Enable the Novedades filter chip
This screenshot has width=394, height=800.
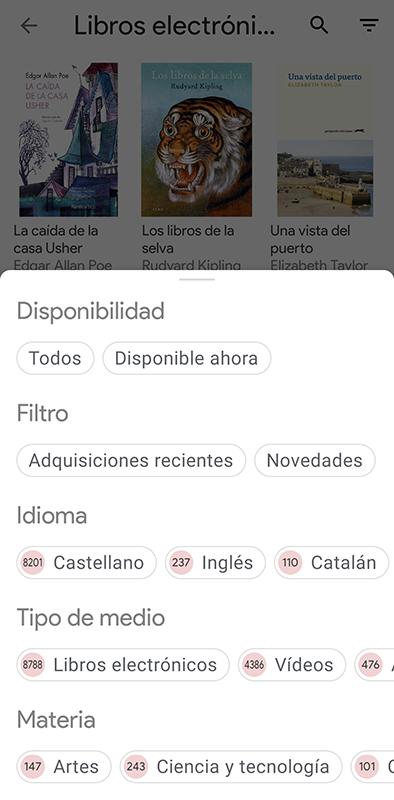314,460
